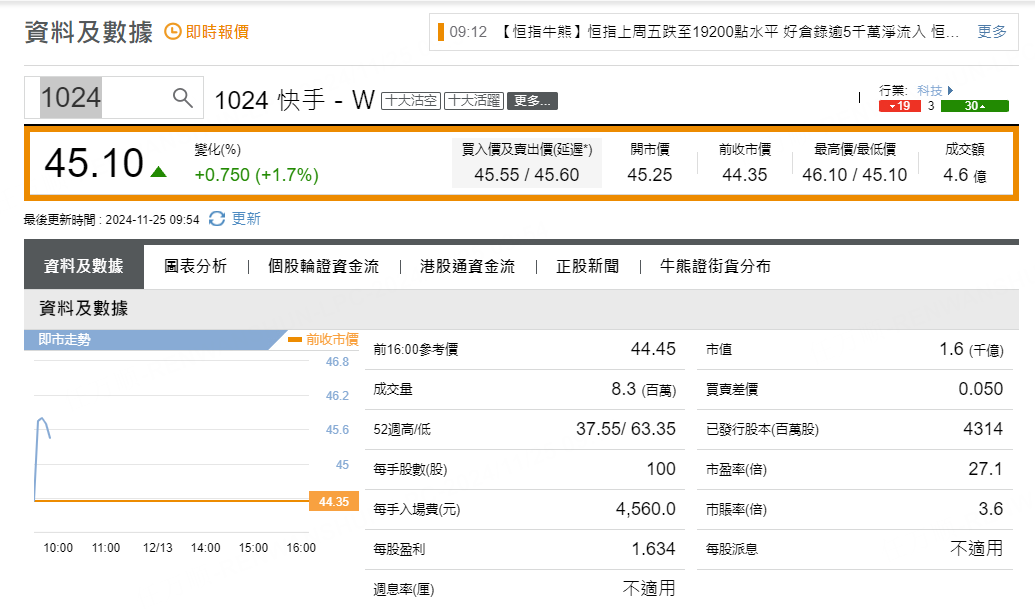Click the 即時報價 label
The image size is (1035, 609).
[x=217, y=32]
